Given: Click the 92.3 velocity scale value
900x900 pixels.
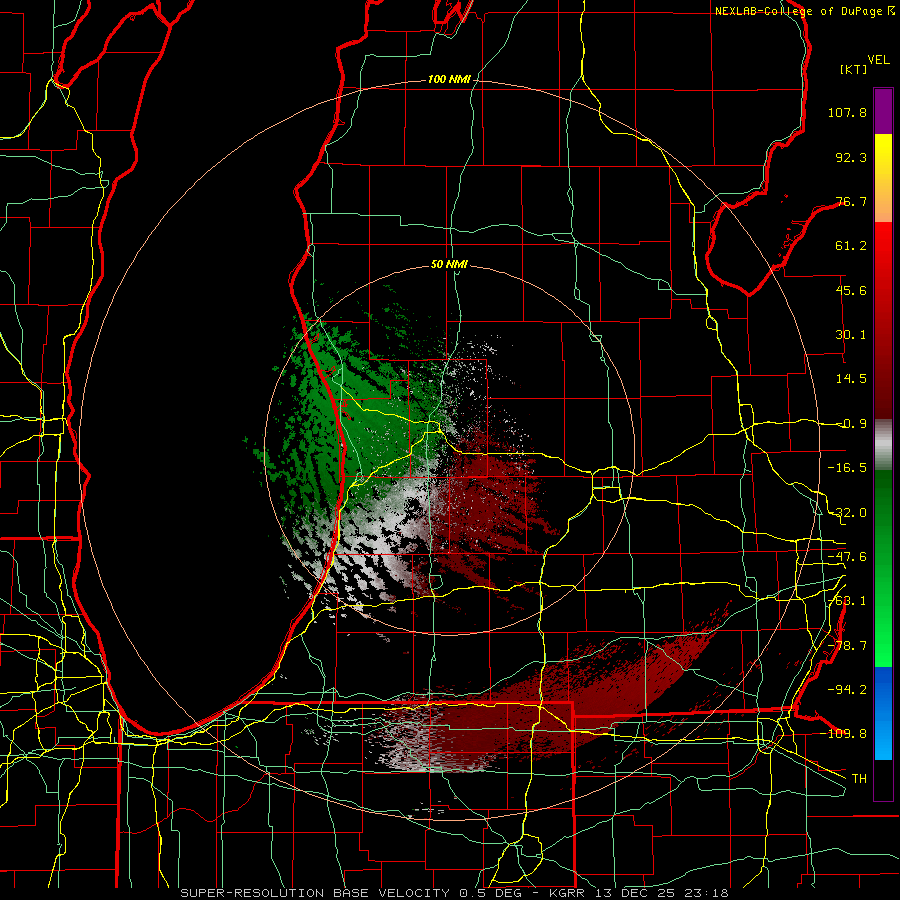Looking at the screenshot, I should pyautogui.click(x=851, y=157).
